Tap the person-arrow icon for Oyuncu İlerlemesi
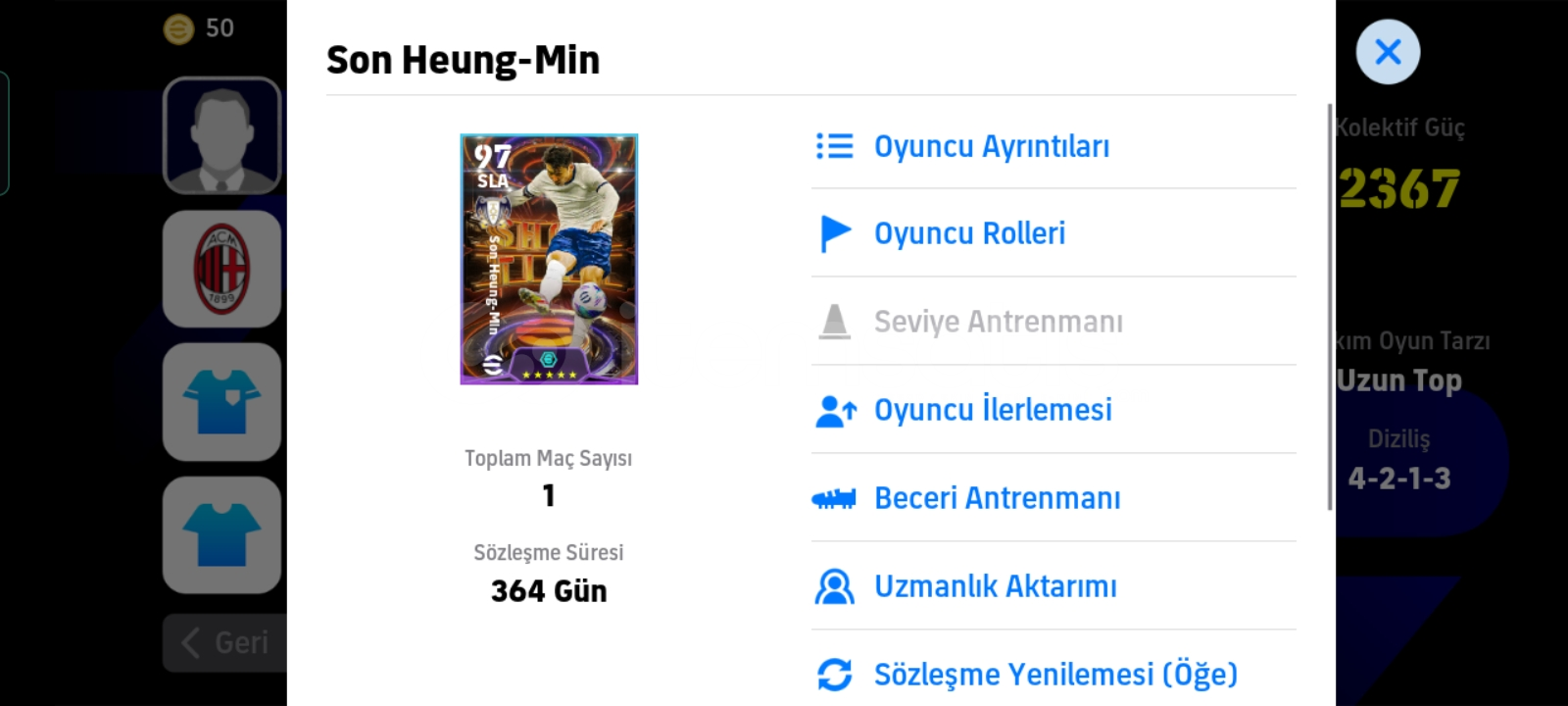This screenshot has height=706, width=1568. 836,410
